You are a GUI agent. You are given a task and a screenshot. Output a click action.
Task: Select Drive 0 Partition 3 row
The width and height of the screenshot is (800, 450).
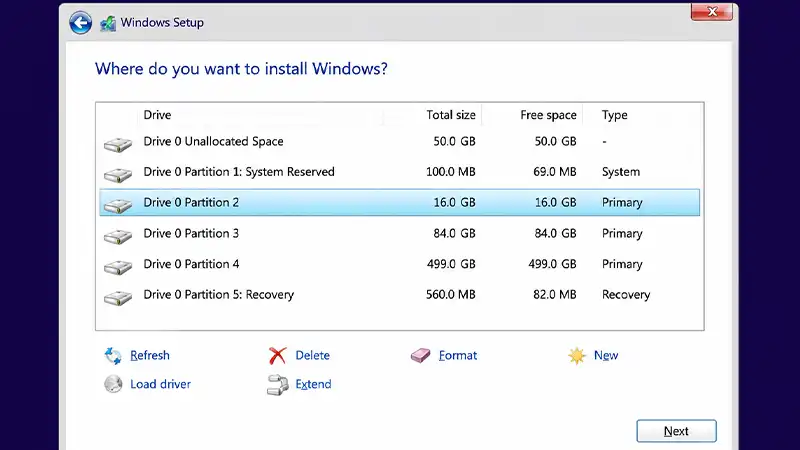[x=399, y=233]
